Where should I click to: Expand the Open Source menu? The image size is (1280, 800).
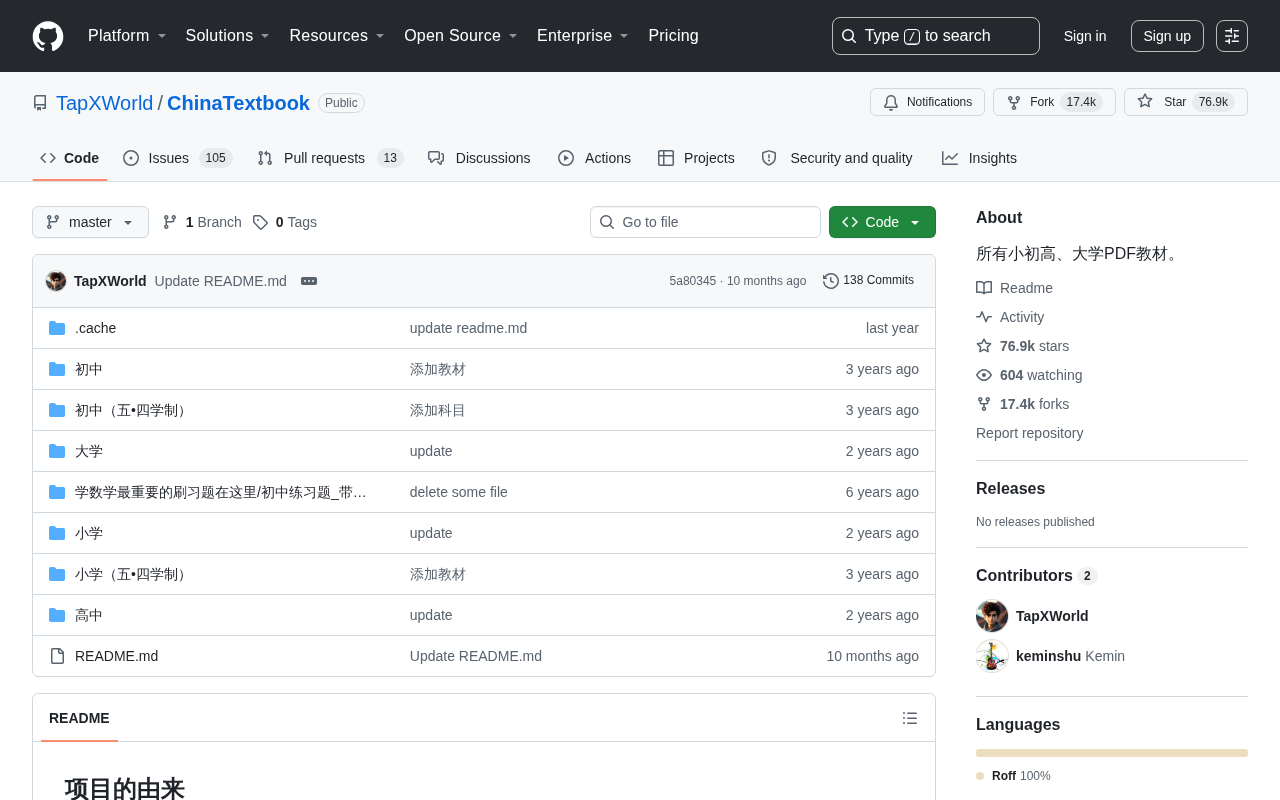(461, 36)
